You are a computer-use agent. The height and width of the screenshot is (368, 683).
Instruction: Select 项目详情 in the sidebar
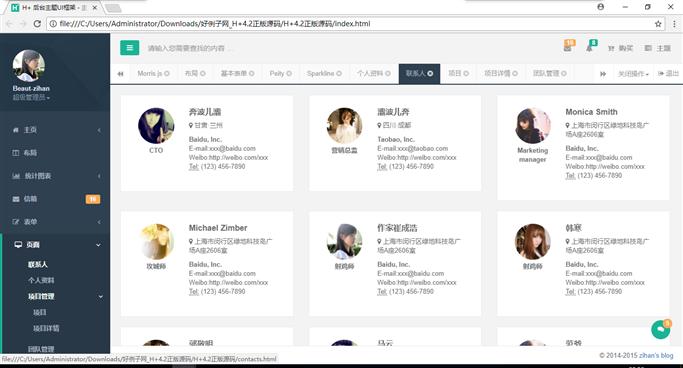(x=46, y=328)
